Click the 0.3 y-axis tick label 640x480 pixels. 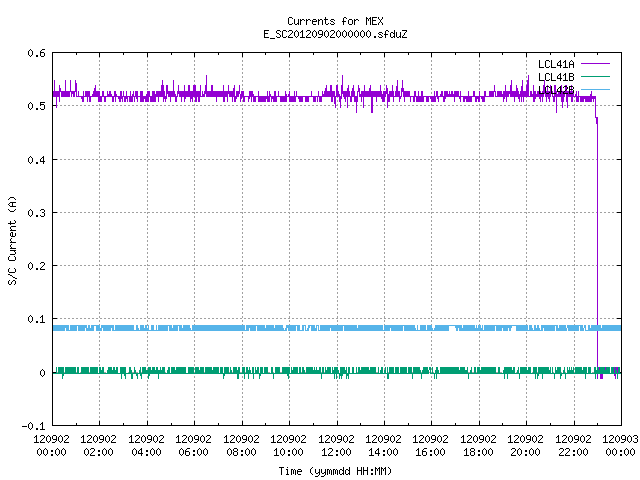(36, 213)
